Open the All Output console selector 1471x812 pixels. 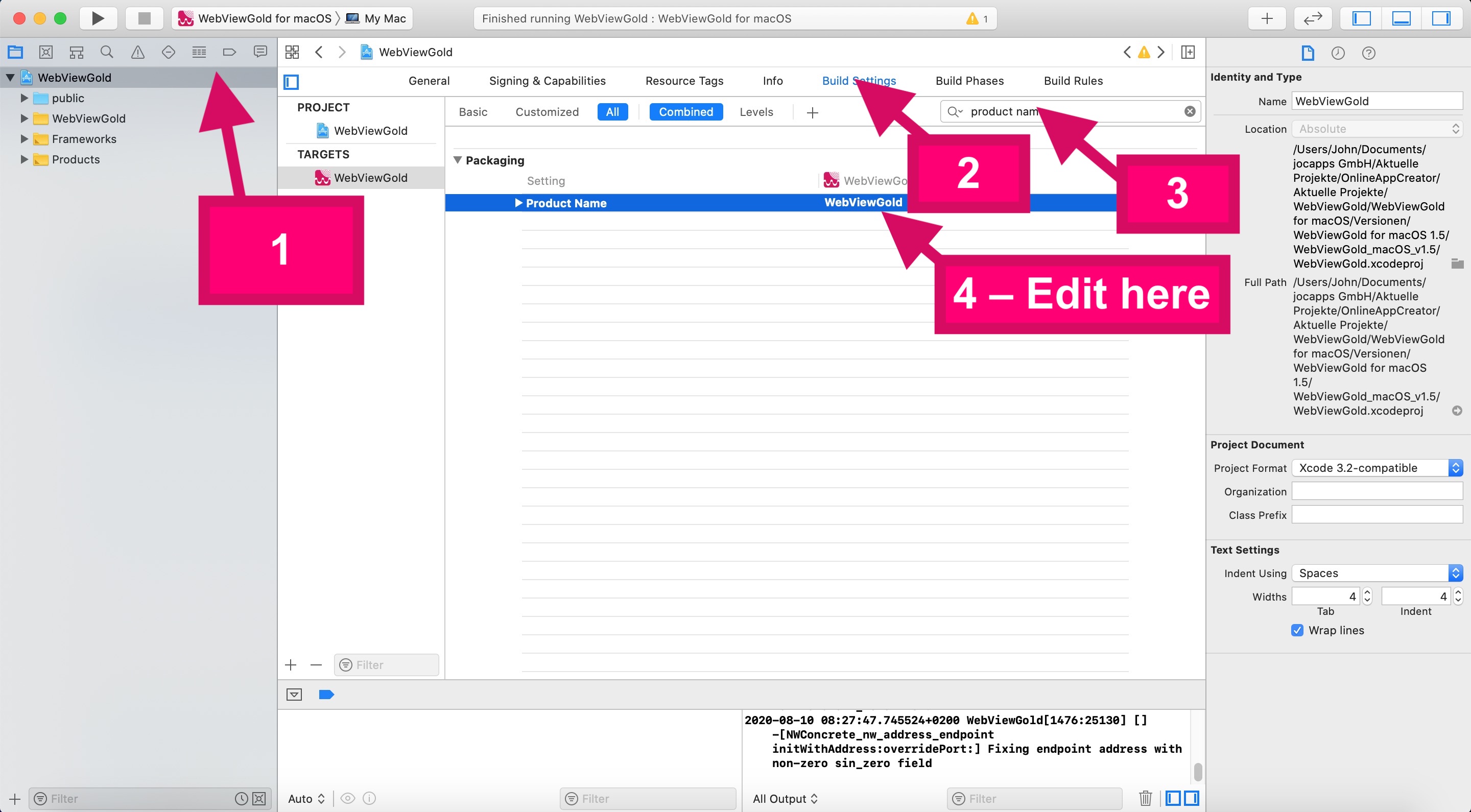coord(785,799)
